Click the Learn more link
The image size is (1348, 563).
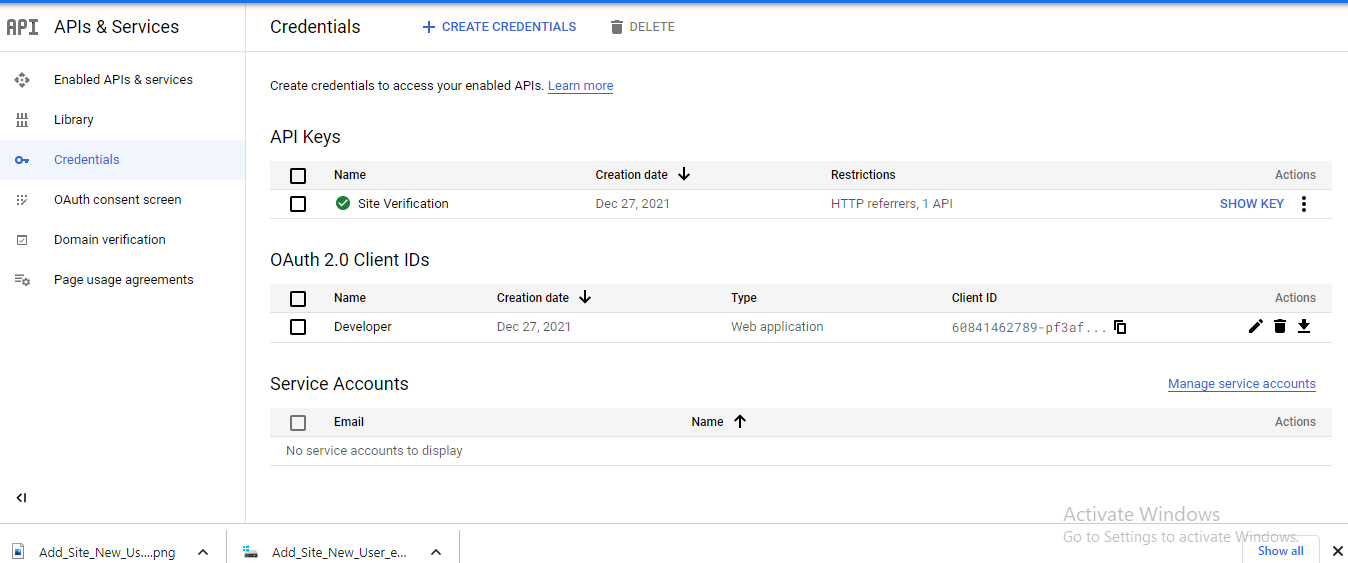[x=580, y=86]
